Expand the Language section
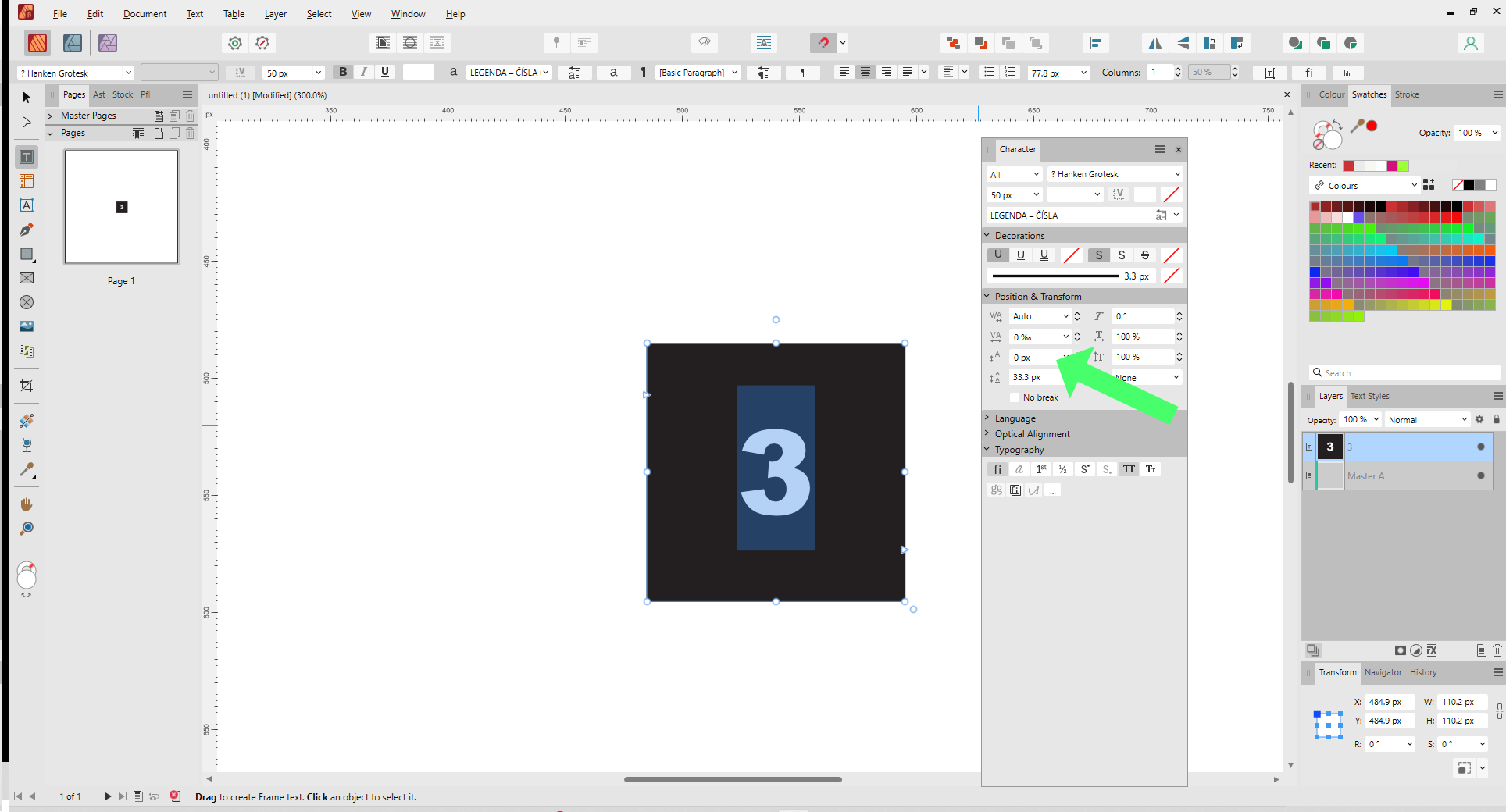Screen dimensions: 1506x812 (987, 418)
